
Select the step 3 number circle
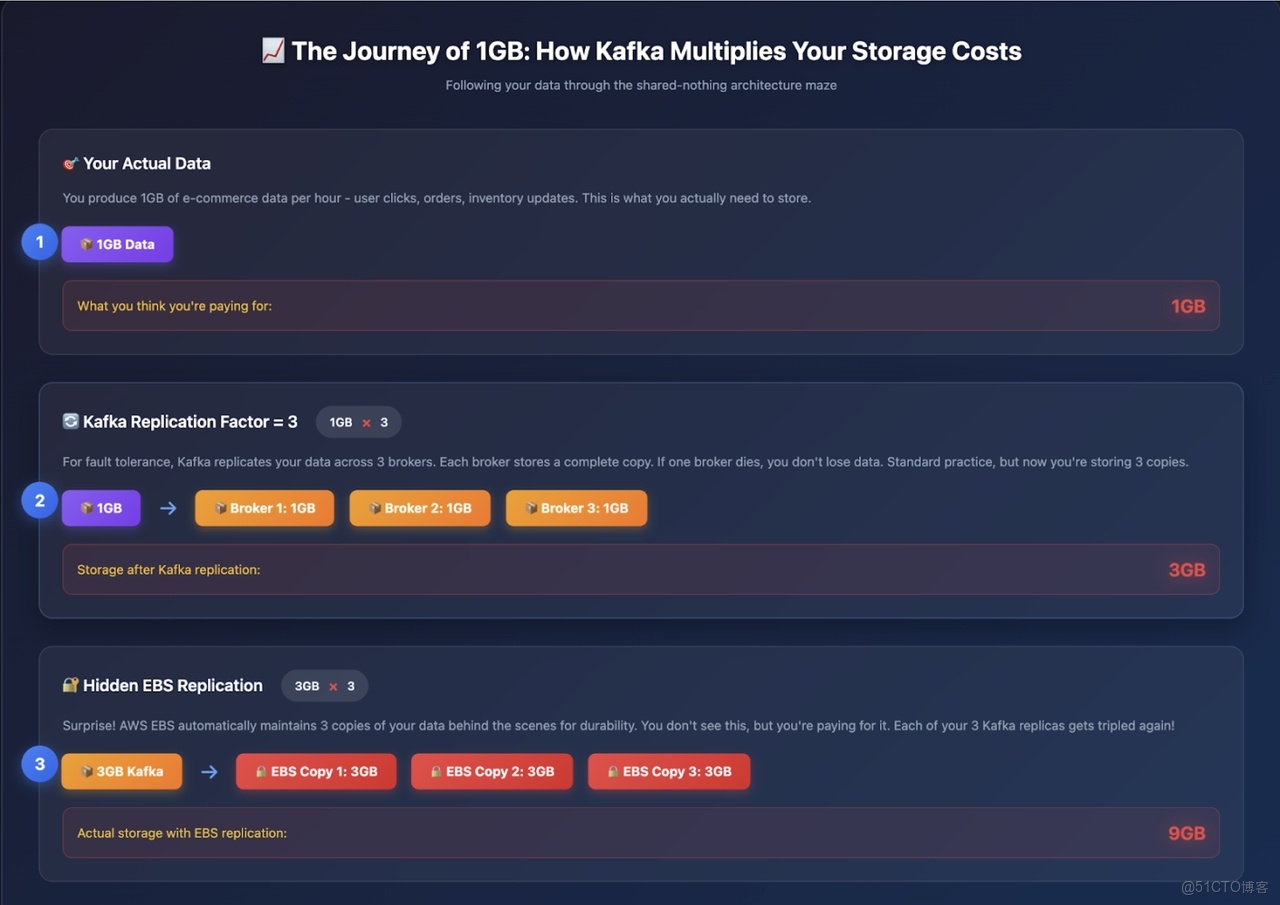pyautogui.click(x=40, y=765)
